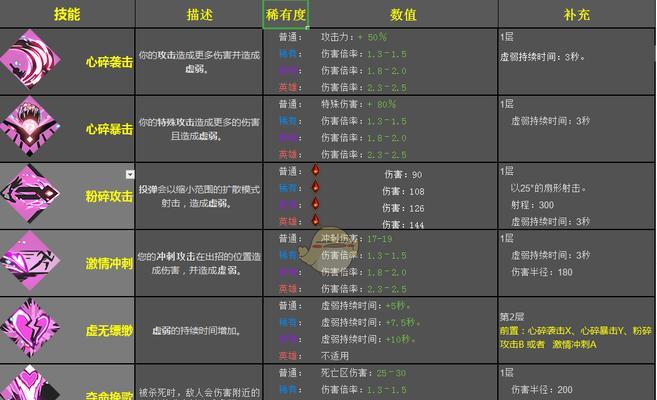Select description 您的冲刺攻击在出招的位置造成伤害
This screenshot has height=400, width=657.
pyautogui.click(x=199, y=263)
